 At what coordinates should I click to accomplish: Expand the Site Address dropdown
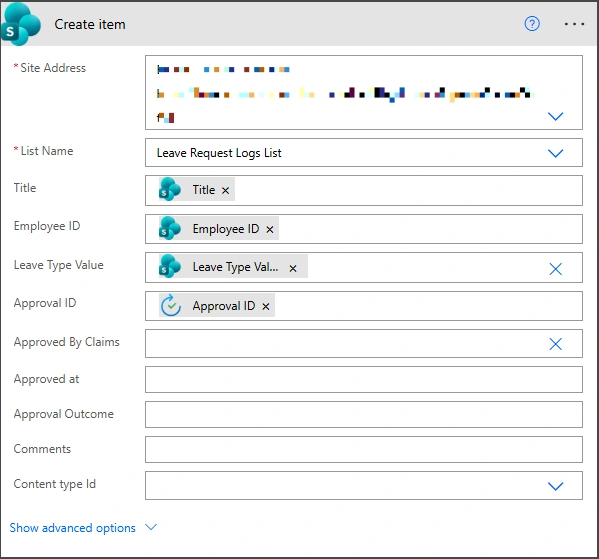(555, 116)
